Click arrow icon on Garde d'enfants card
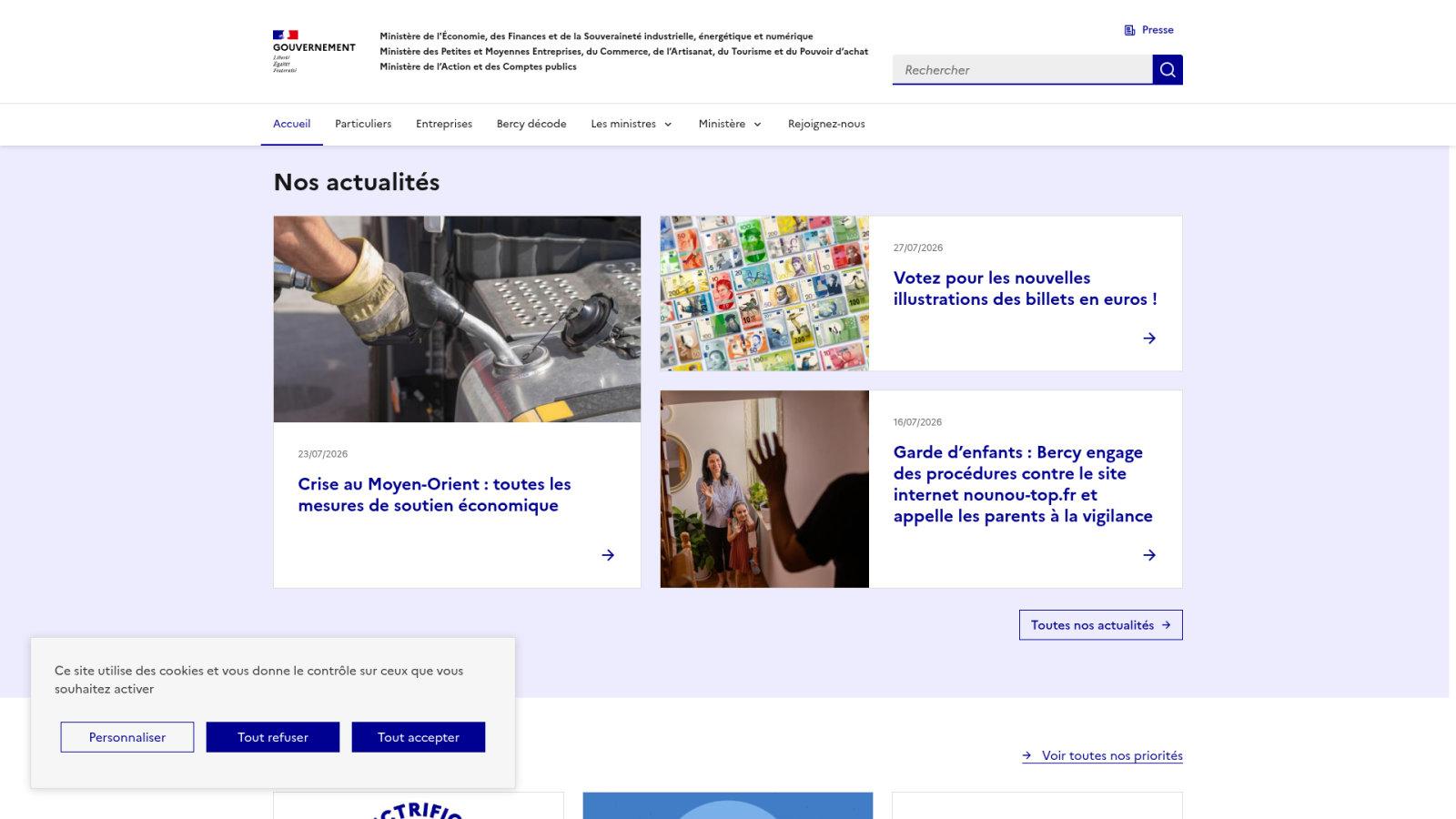The image size is (1456, 819). coord(1149,555)
